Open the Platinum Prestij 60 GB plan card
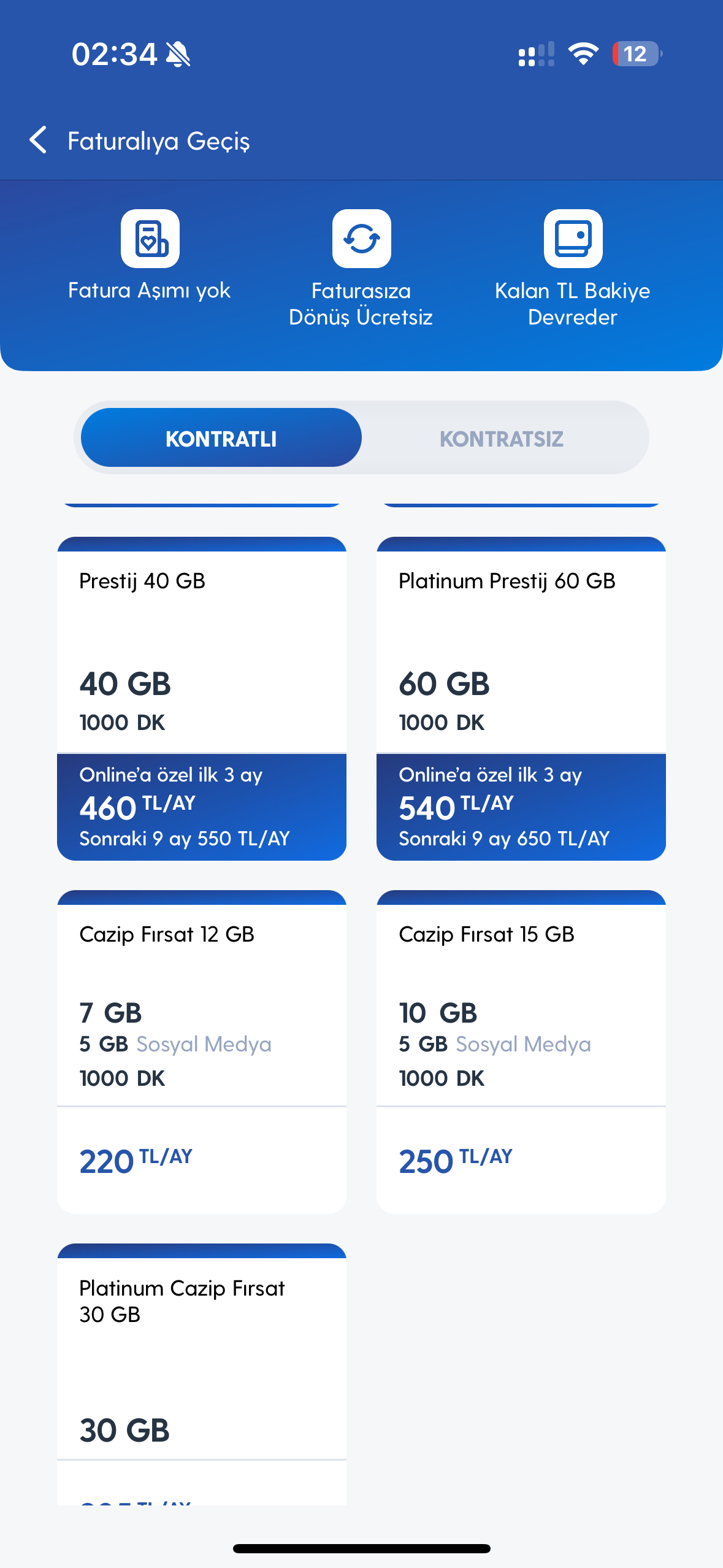The height and width of the screenshot is (1568, 723). pos(521,698)
